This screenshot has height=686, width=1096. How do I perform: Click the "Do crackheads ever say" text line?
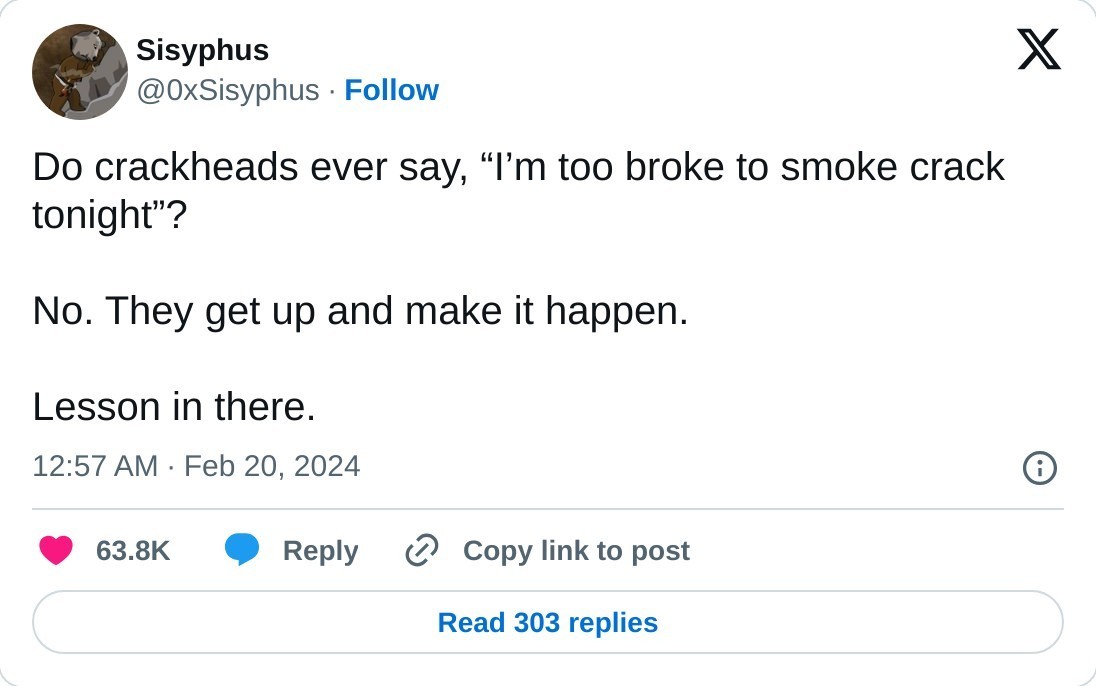click(x=250, y=167)
